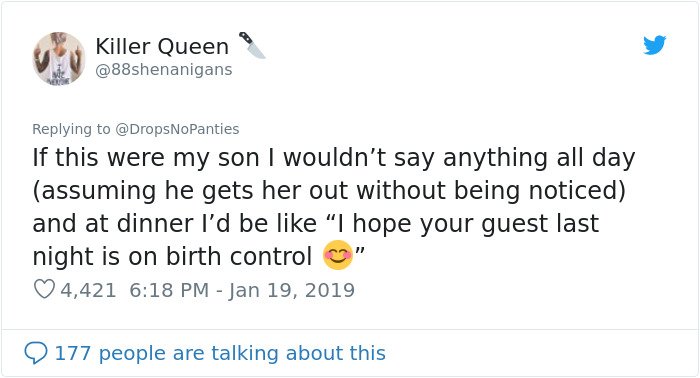
Task: Click the 4,421 likes count
Action: pyautogui.click(x=88, y=290)
